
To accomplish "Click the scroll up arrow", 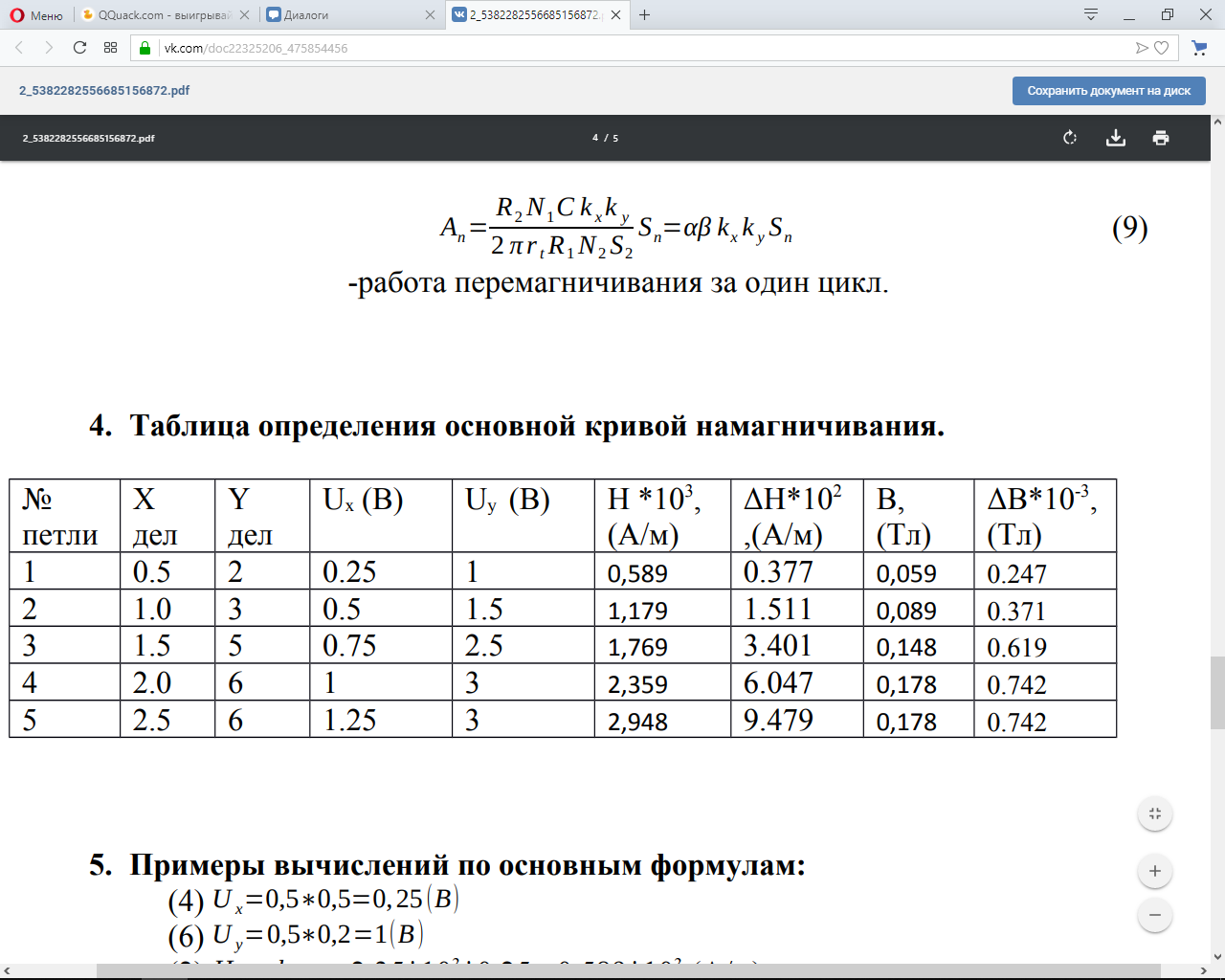I will click(1217, 122).
